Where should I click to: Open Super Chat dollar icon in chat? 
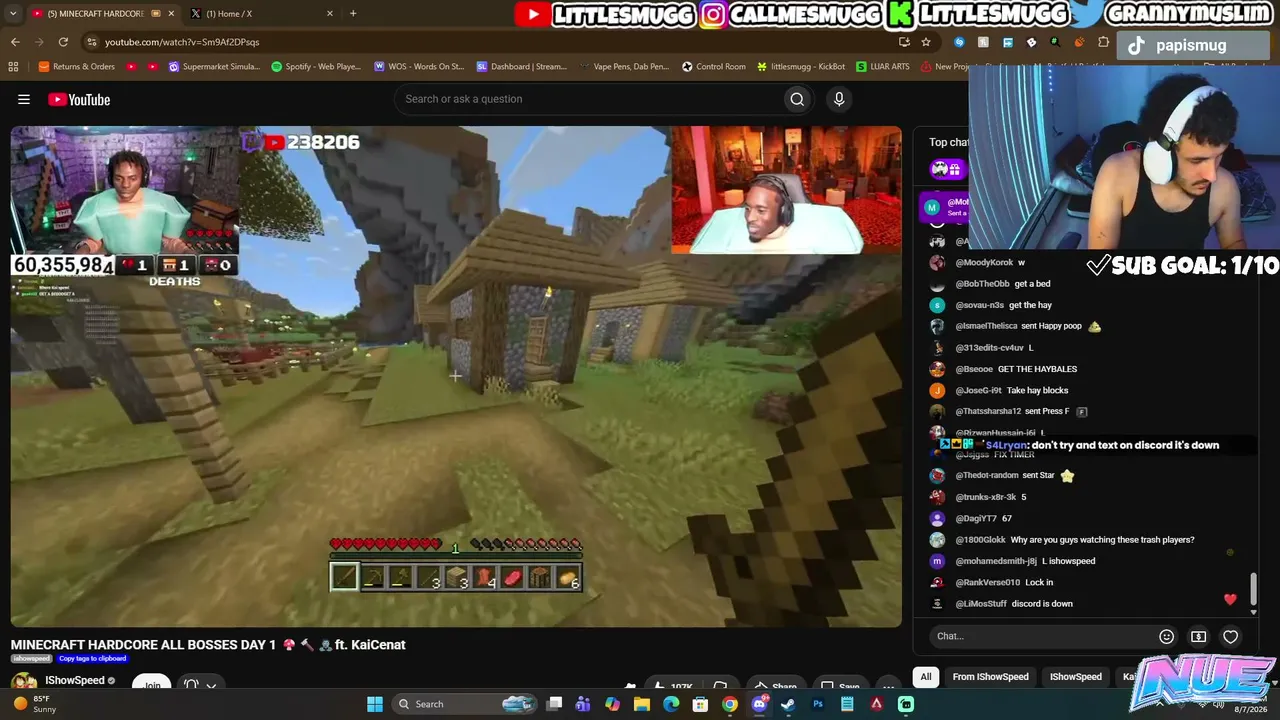point(1198,636)
